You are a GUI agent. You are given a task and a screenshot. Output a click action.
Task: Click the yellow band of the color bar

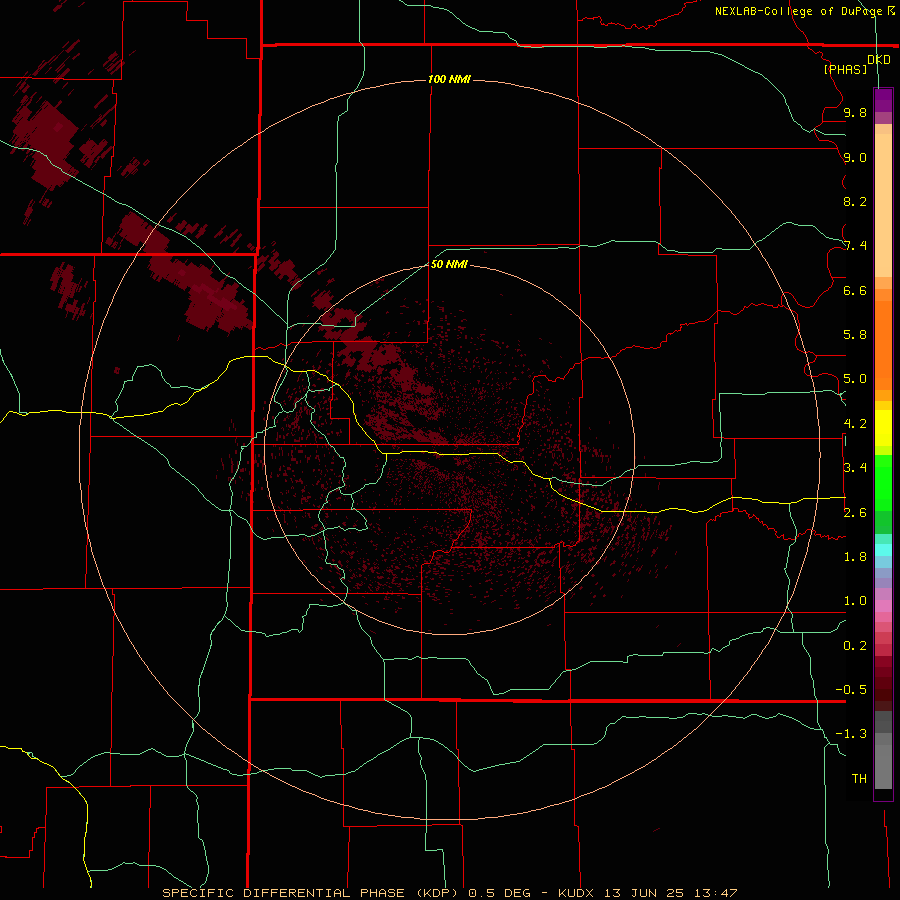point(883,428)
